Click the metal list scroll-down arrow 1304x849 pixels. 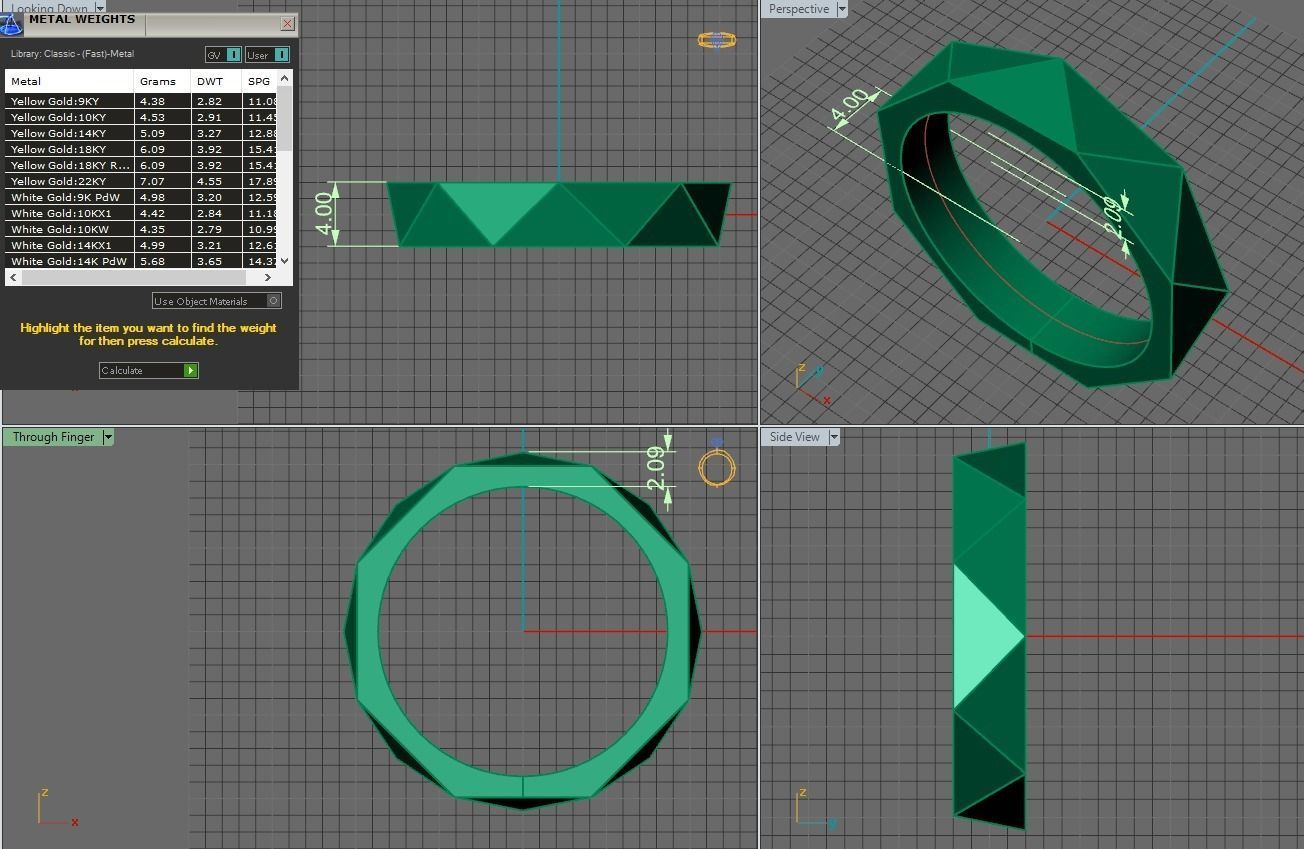click(x=284, y=261)
